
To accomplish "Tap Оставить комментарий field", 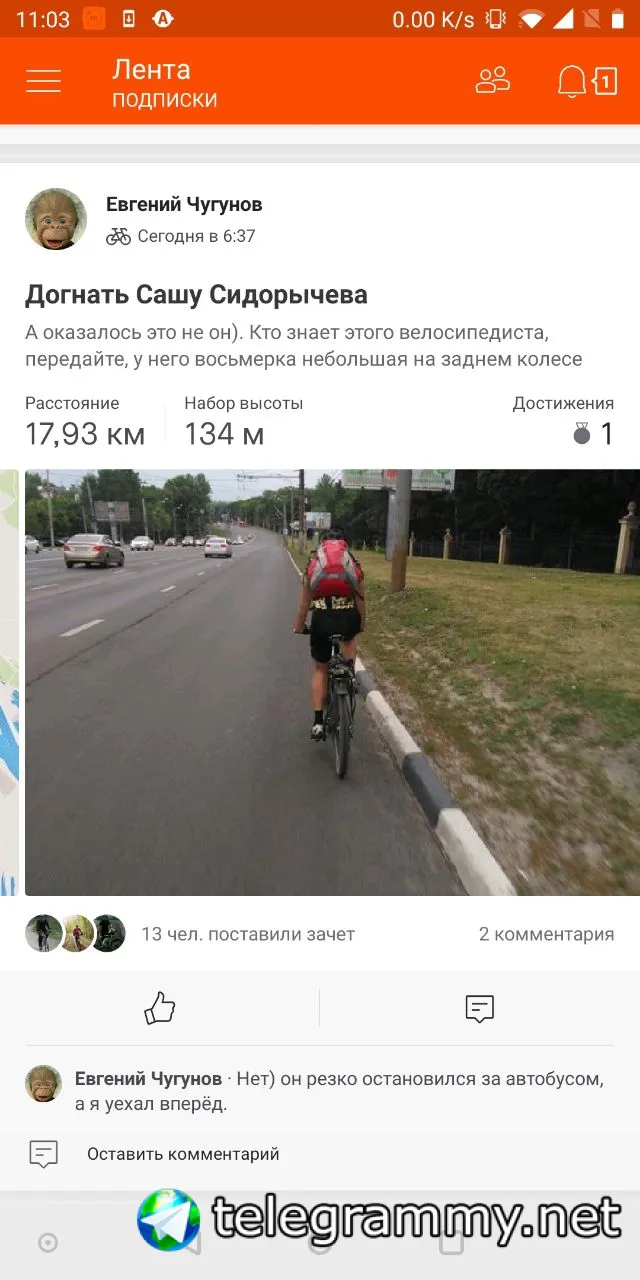I will (x=183, y=1154).
